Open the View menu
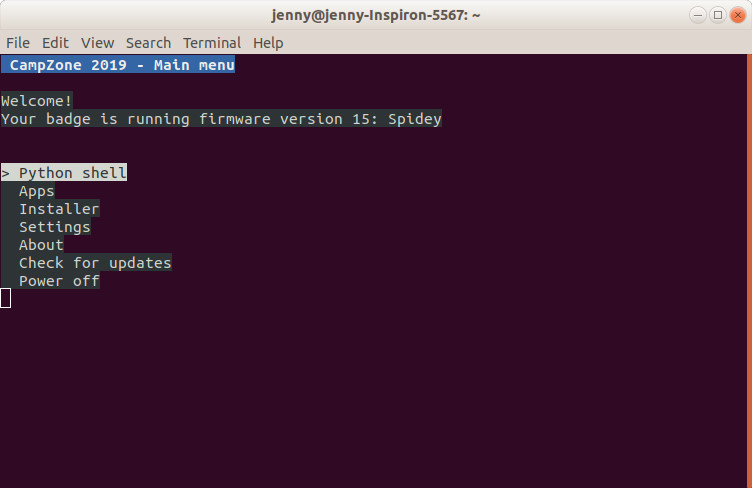Screen dimensions: 752x488 pyautogui.click(x=97, y=43)
